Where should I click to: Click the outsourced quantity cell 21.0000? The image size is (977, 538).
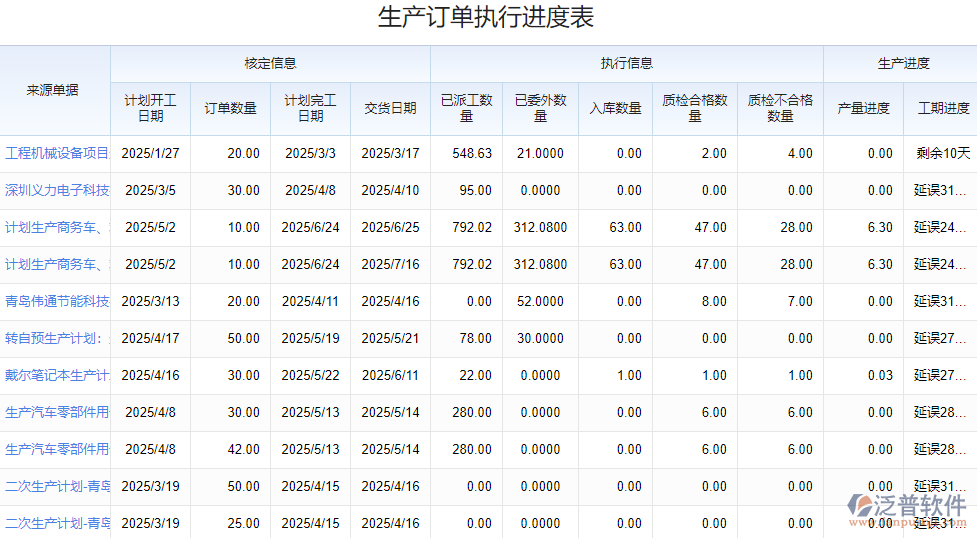tap(540, 153)
